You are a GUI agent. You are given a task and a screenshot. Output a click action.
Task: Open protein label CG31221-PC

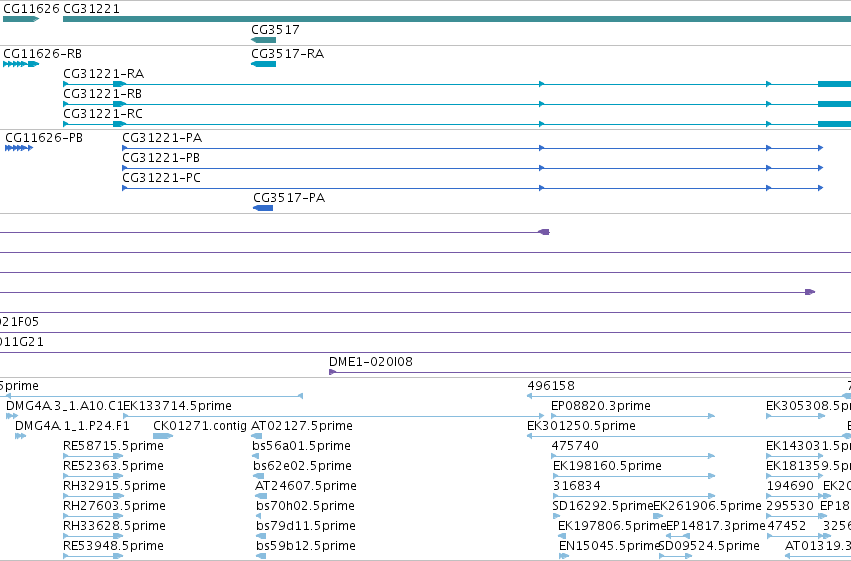tap(162, 177)
